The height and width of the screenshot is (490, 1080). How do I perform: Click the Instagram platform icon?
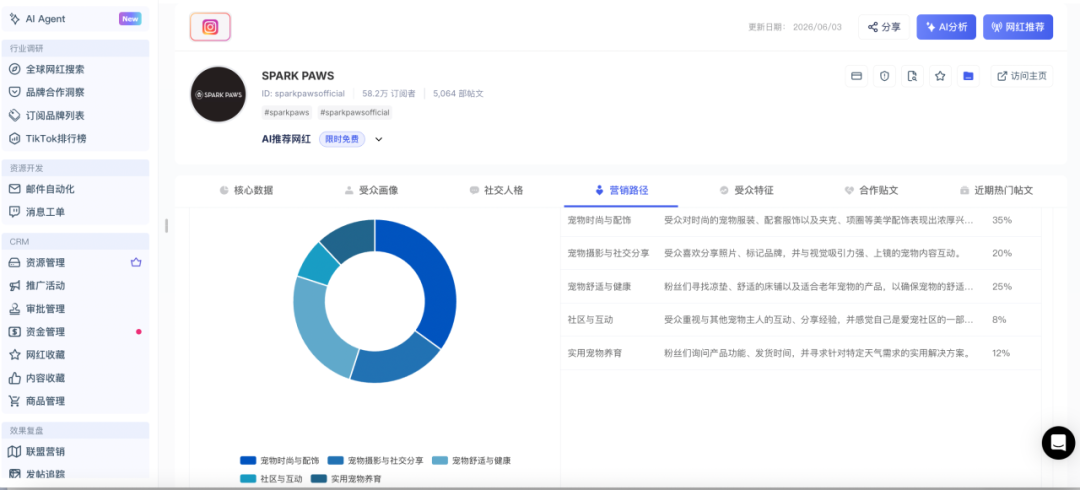click(210, 27)
